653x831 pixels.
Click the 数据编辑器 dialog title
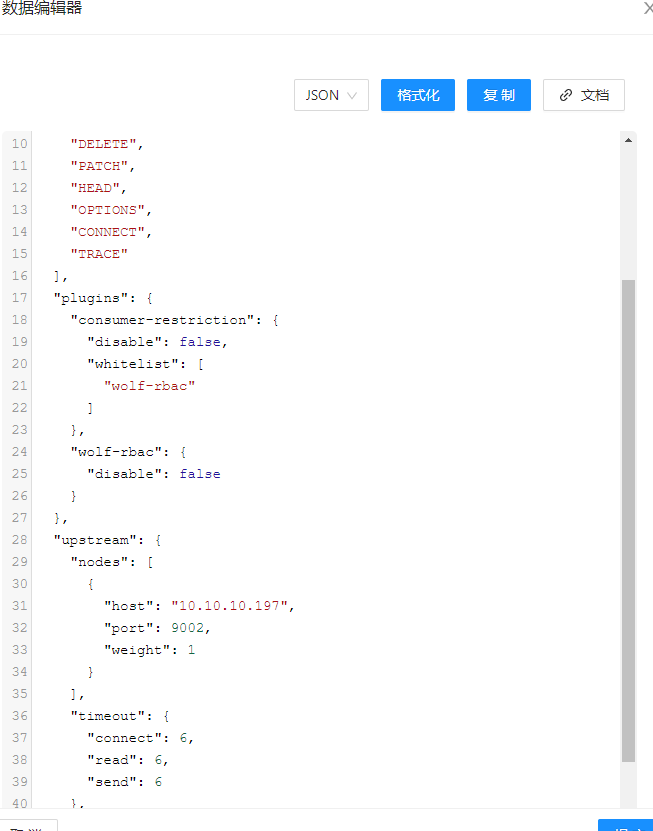point(41,8)
